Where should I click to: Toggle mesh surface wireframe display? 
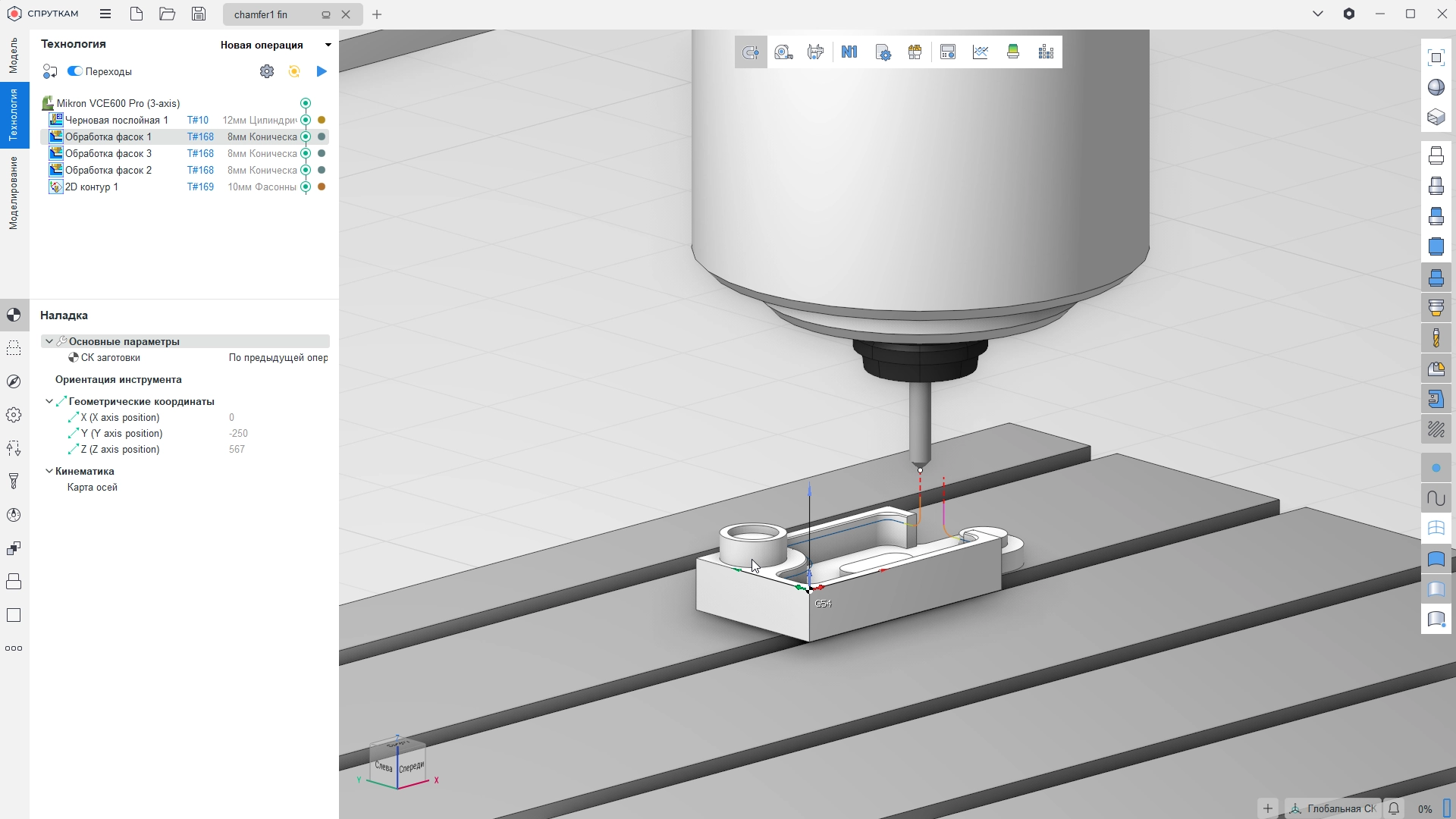1436,529
